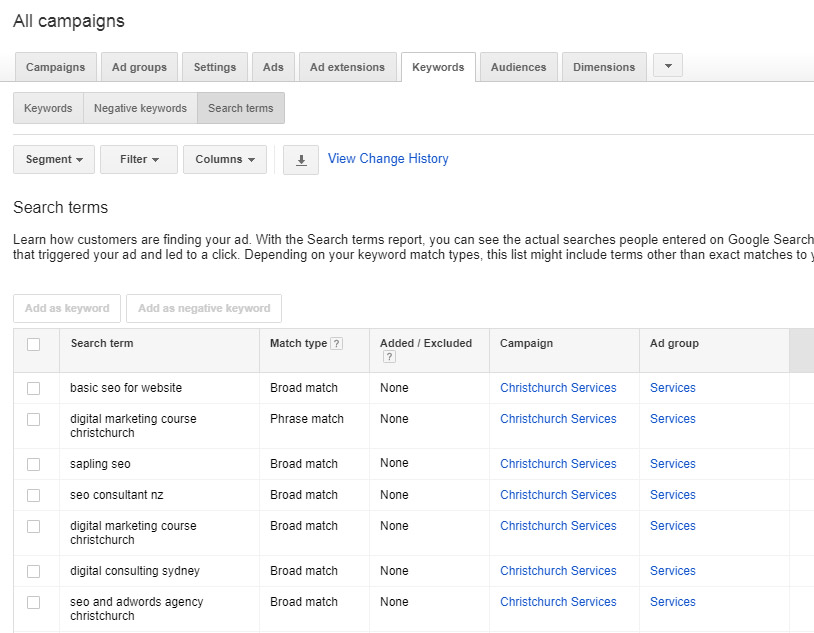The image size is (814, 633).
Task: Open the more tabs arrow beside Dimensions
Action: [x=667, y=67]
